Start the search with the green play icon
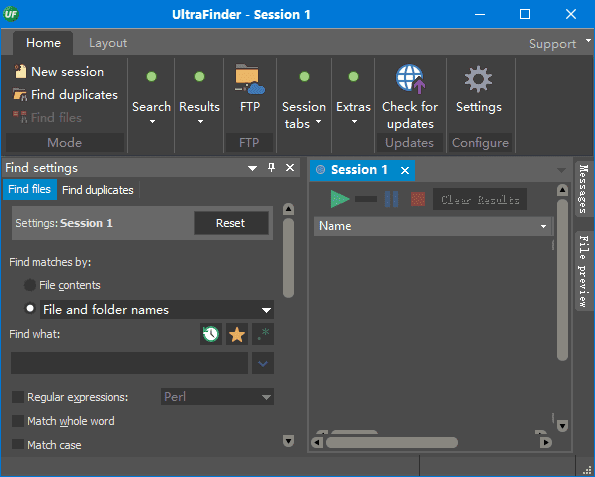The image size is (595, 477). pyautogui.click(x=339, y=199)
